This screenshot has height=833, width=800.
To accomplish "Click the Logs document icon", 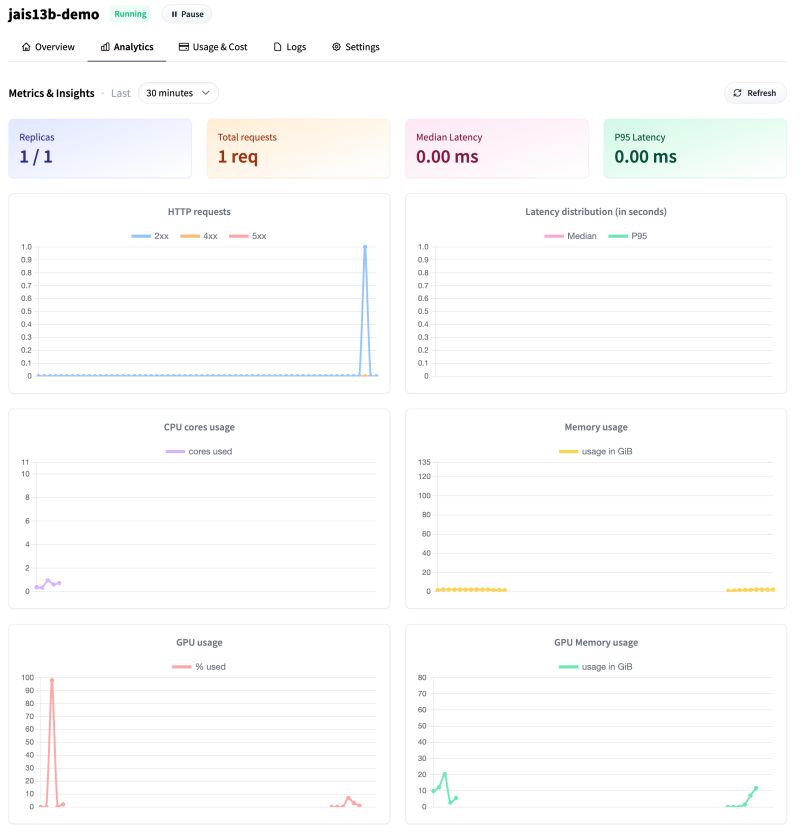I will 277,47.
